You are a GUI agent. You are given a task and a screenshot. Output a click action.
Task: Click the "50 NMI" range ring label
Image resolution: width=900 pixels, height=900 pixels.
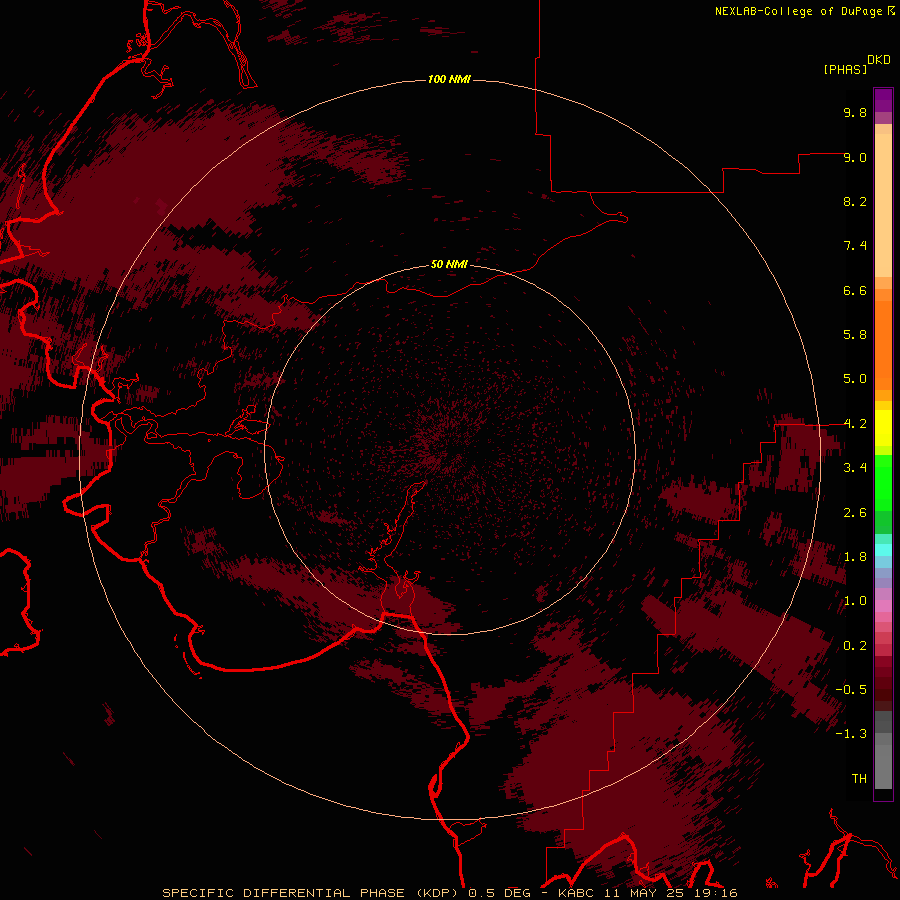(449, 264)
